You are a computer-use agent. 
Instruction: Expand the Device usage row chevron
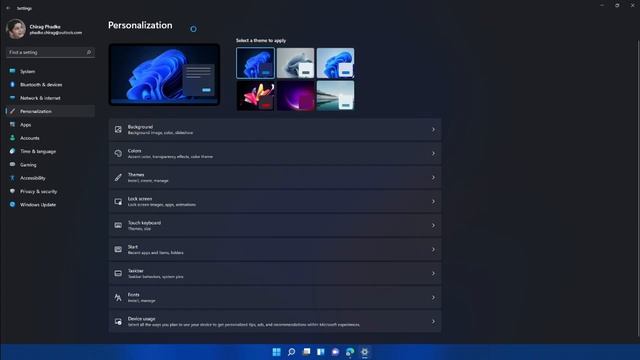(433, 322)
